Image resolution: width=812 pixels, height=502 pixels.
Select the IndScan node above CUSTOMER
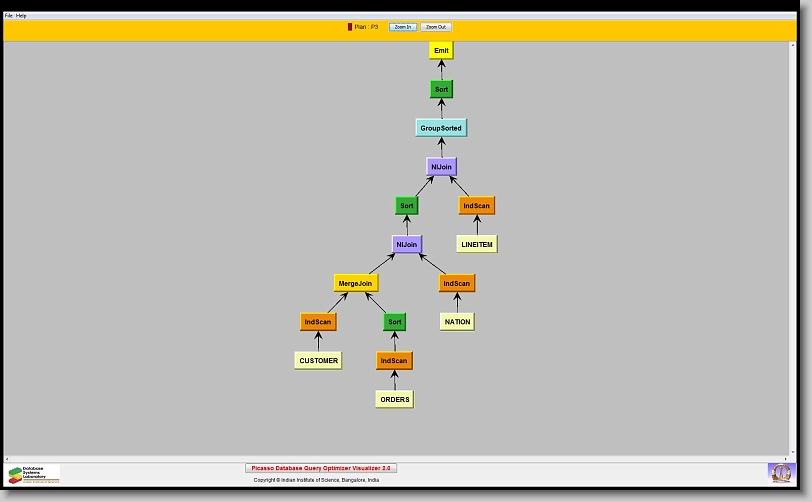click(x=318, y=322)
